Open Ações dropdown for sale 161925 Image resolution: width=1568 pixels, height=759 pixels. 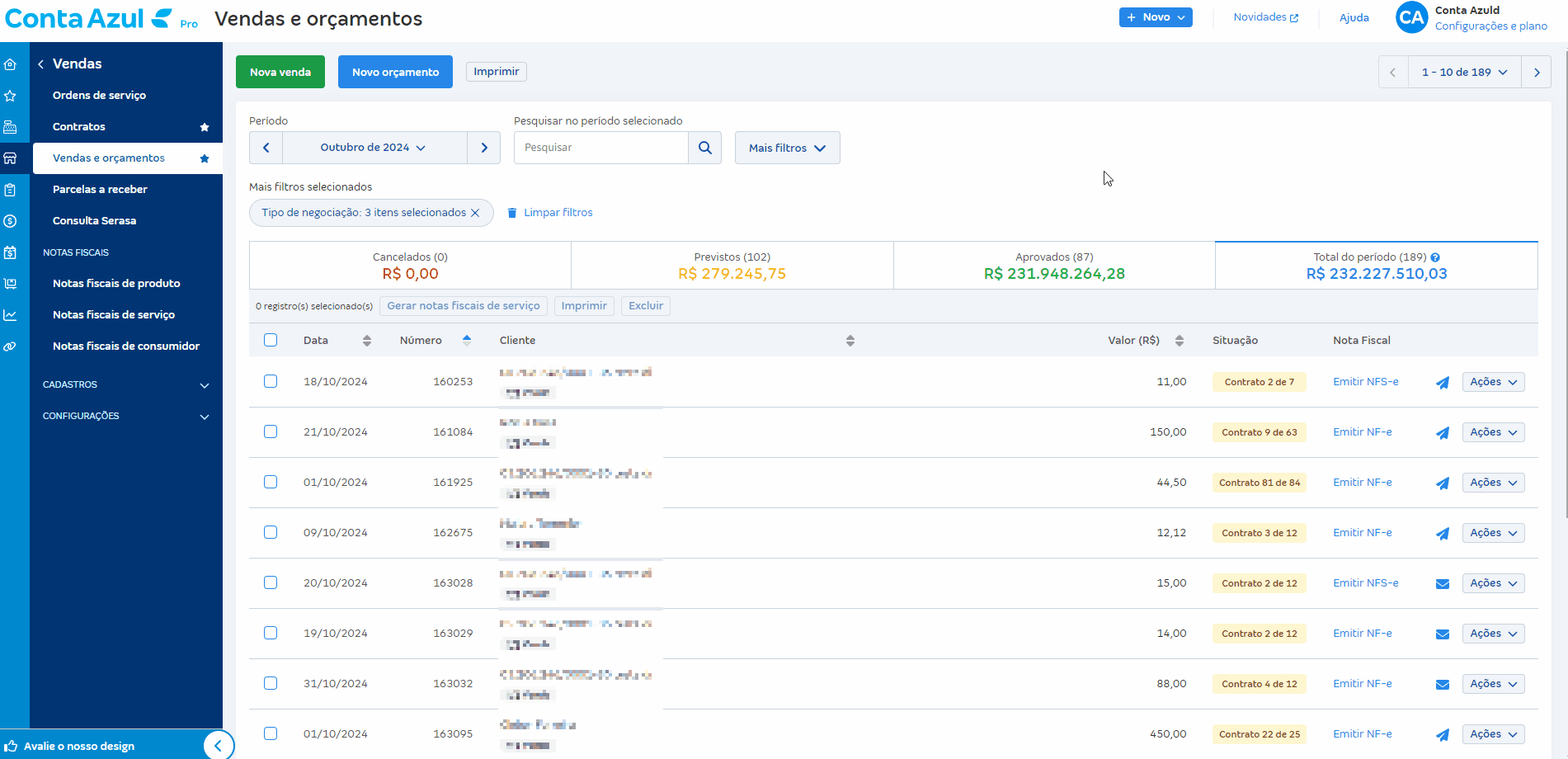coord(1493,483)
